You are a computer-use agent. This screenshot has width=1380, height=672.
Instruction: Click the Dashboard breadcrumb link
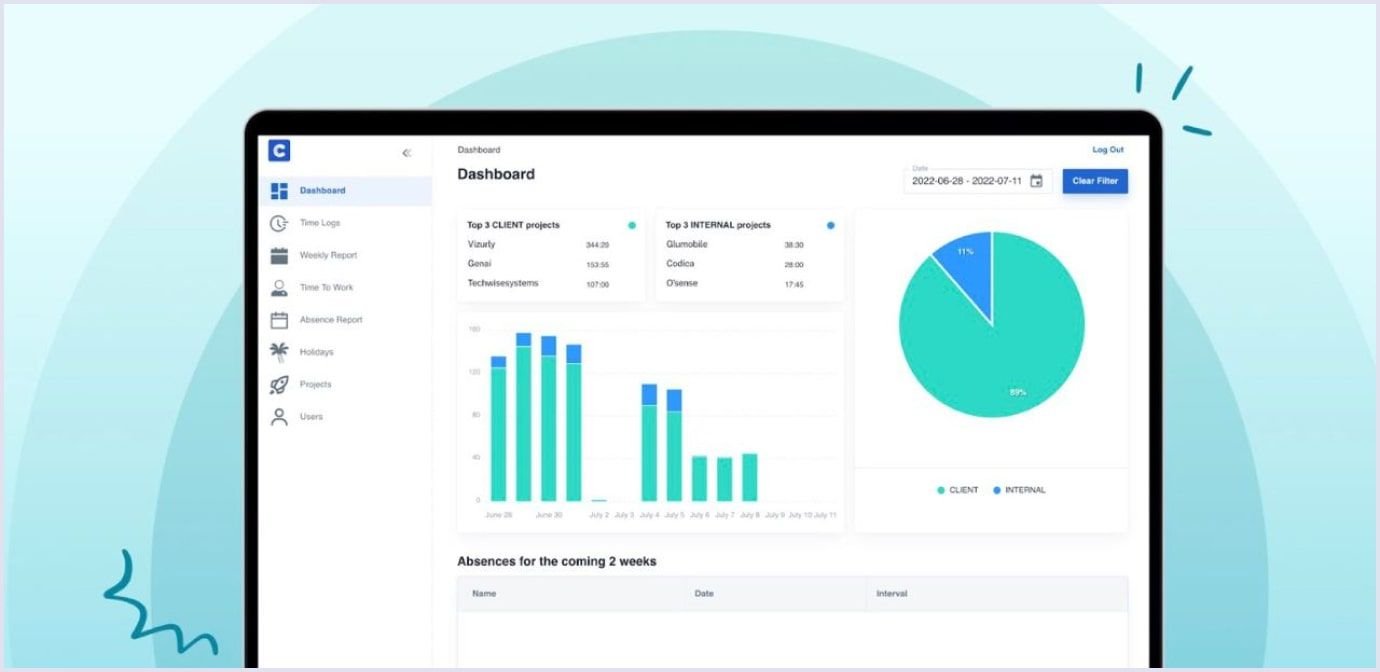tap(479, 150)
